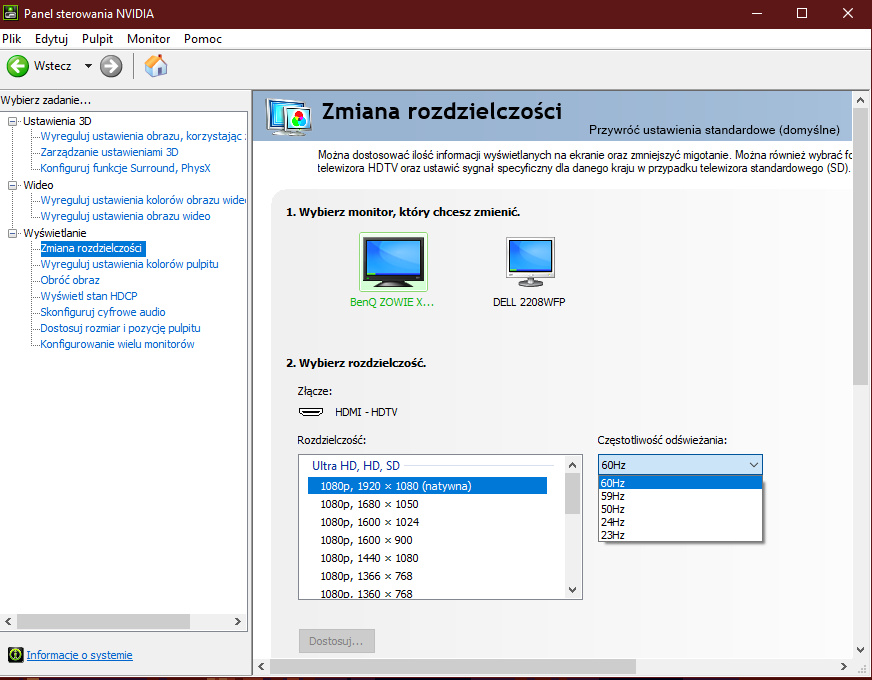This screenshot has width=872, height=680.
Task: Open Dostosuj rozmiar i pozycję pulpitu
Action: [x=121, y=329]
